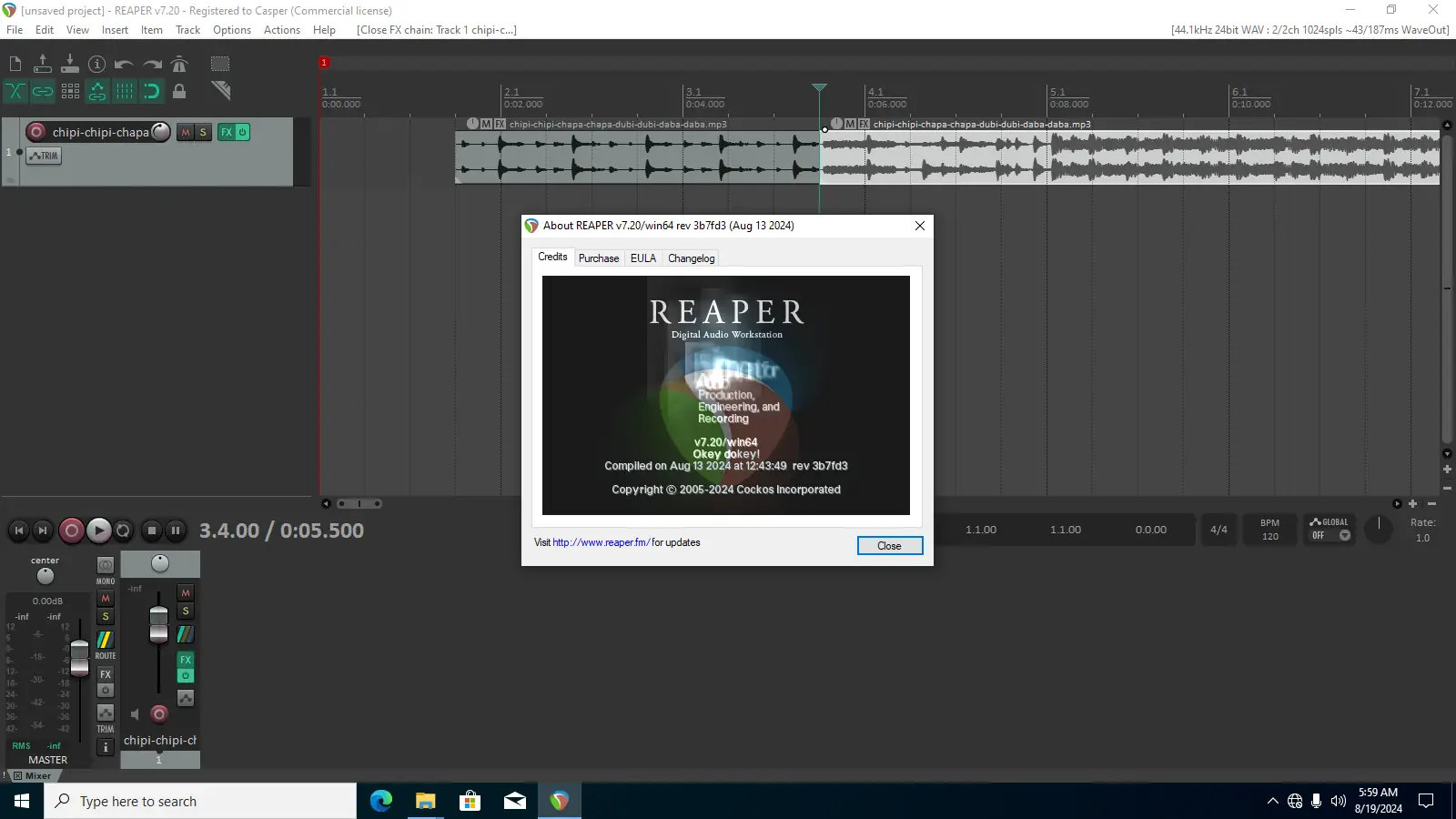Open the MASTER FX chain in mixer

point(106,674)
